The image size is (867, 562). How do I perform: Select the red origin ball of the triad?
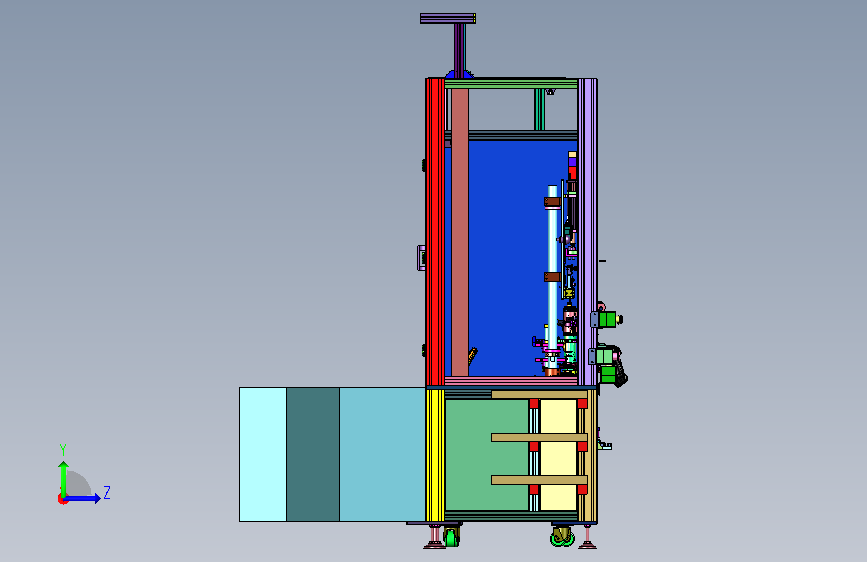62,499
